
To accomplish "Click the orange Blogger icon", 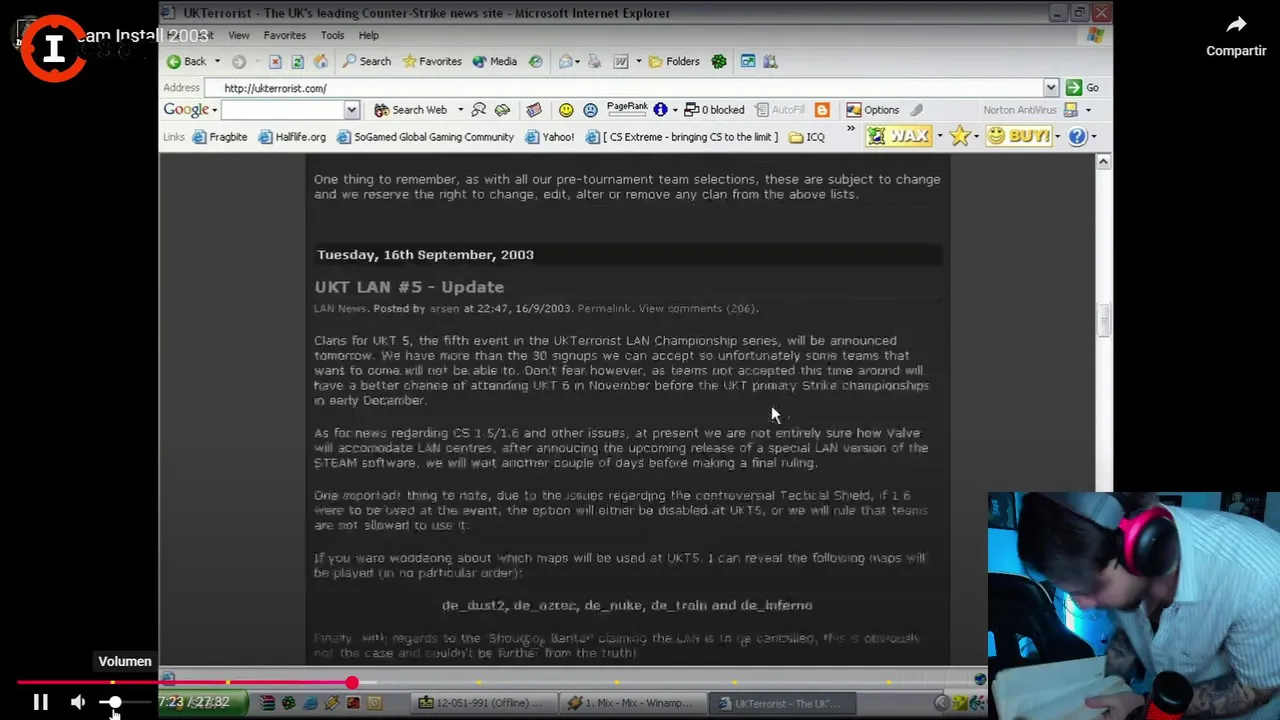I will coord(822,110).
